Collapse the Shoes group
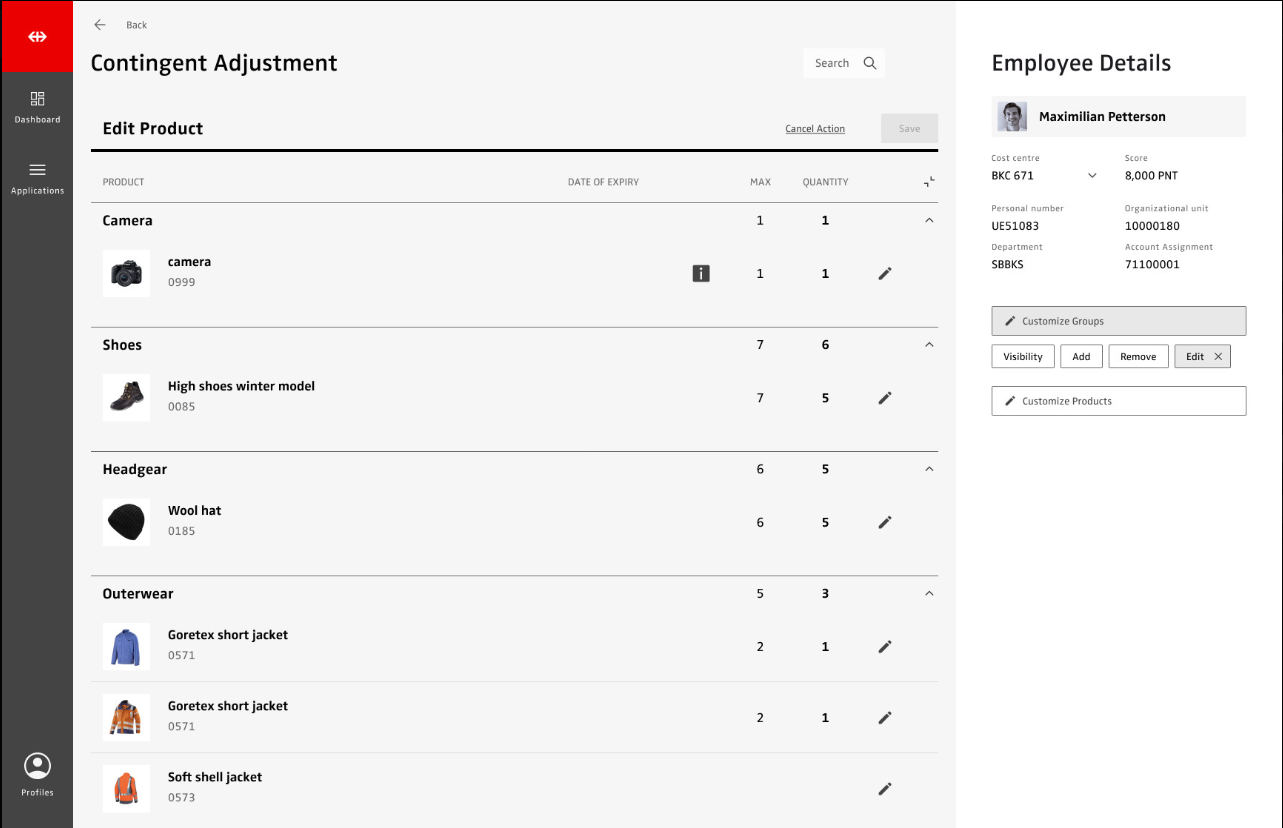This screenshot has height=828, width=1283. pos(929,345)
